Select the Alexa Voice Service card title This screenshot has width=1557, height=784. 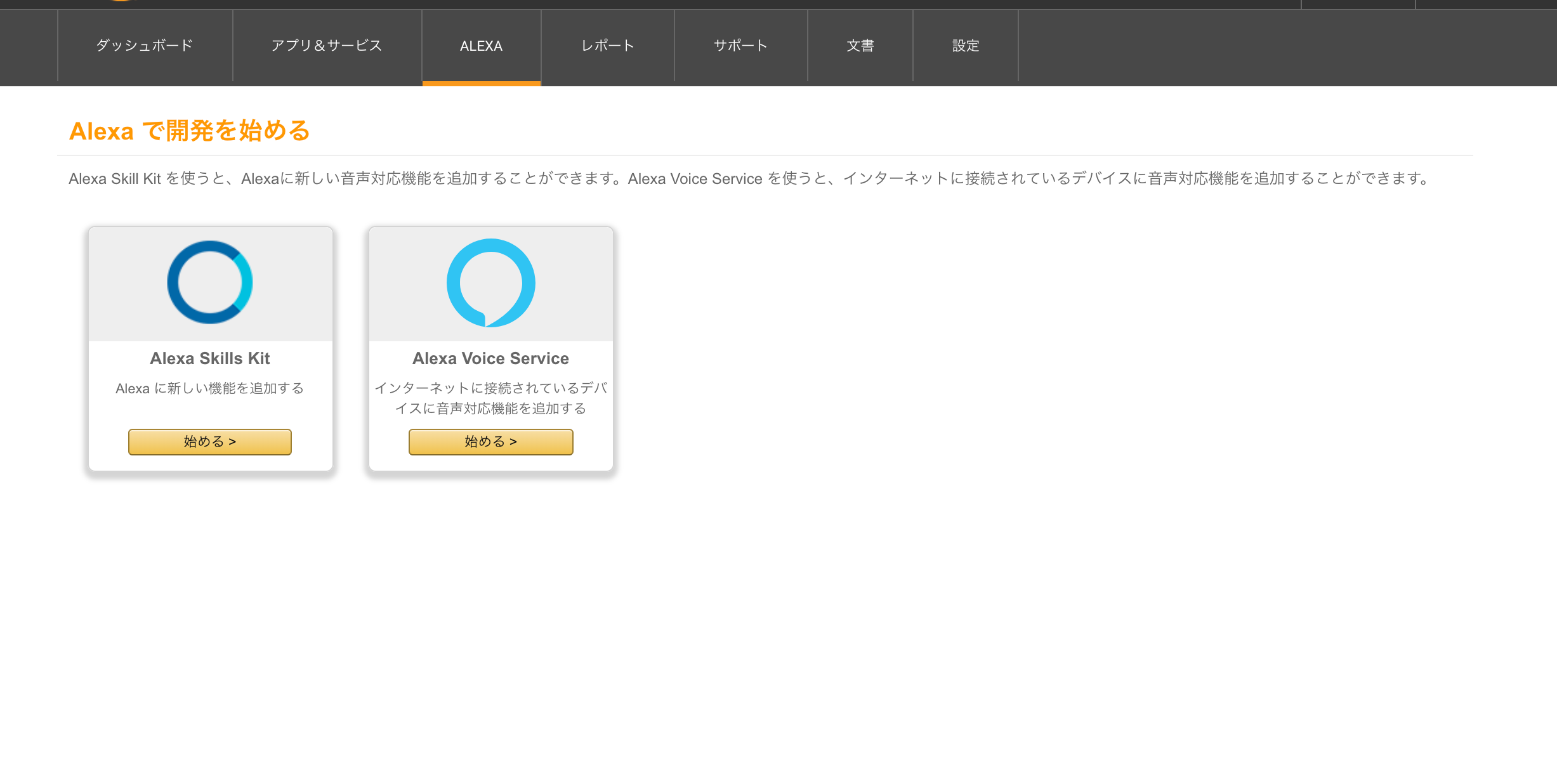point(491,358)
